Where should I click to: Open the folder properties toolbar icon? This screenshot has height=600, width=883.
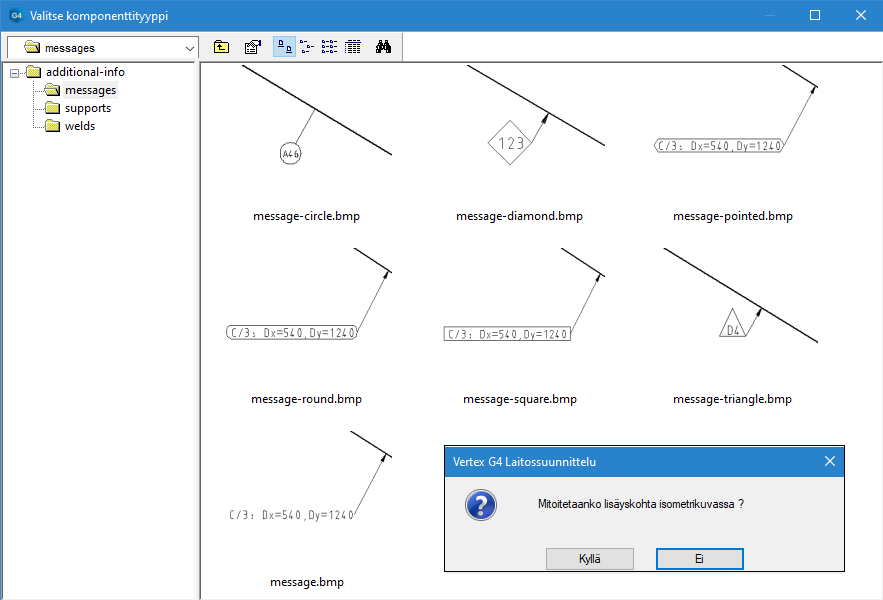253,47
